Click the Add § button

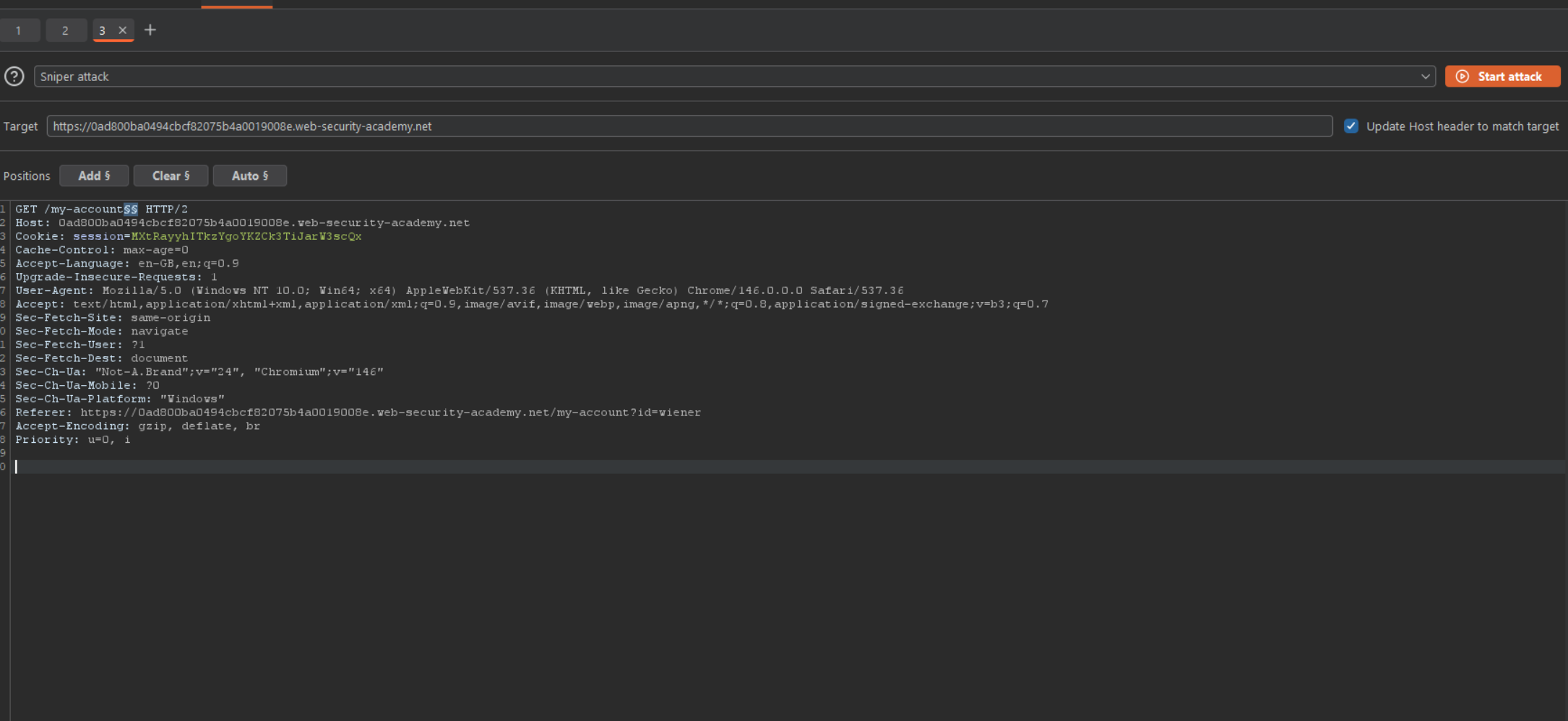tap(94, 176)
